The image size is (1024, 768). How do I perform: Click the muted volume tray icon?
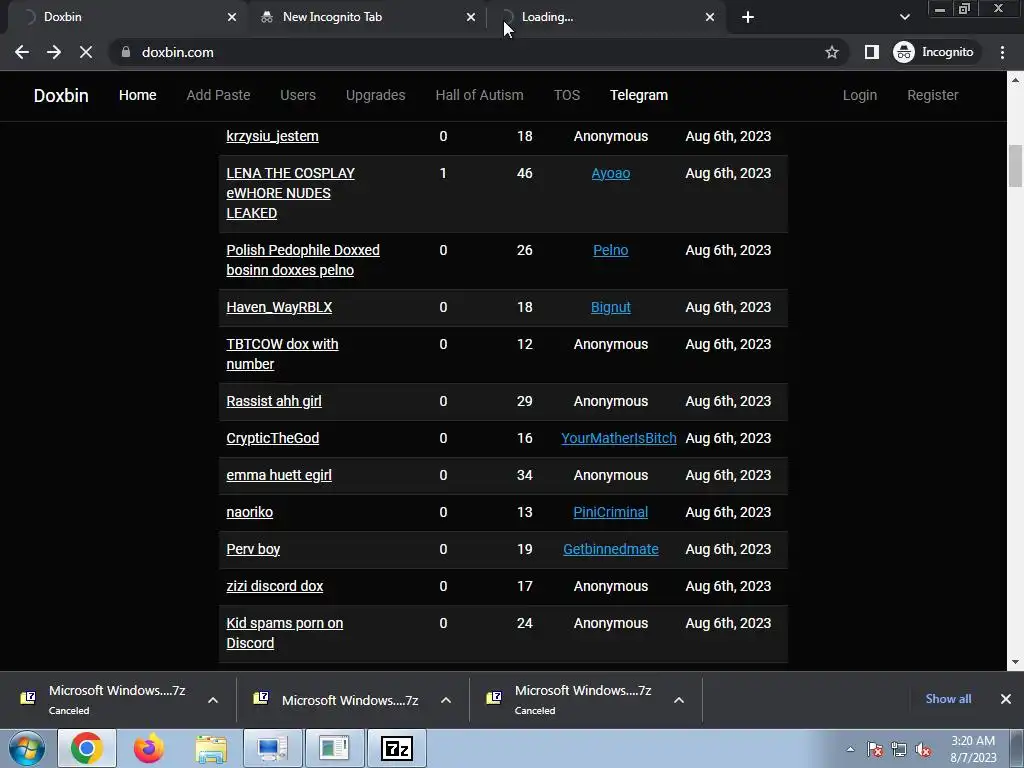[x=923, y=749]
